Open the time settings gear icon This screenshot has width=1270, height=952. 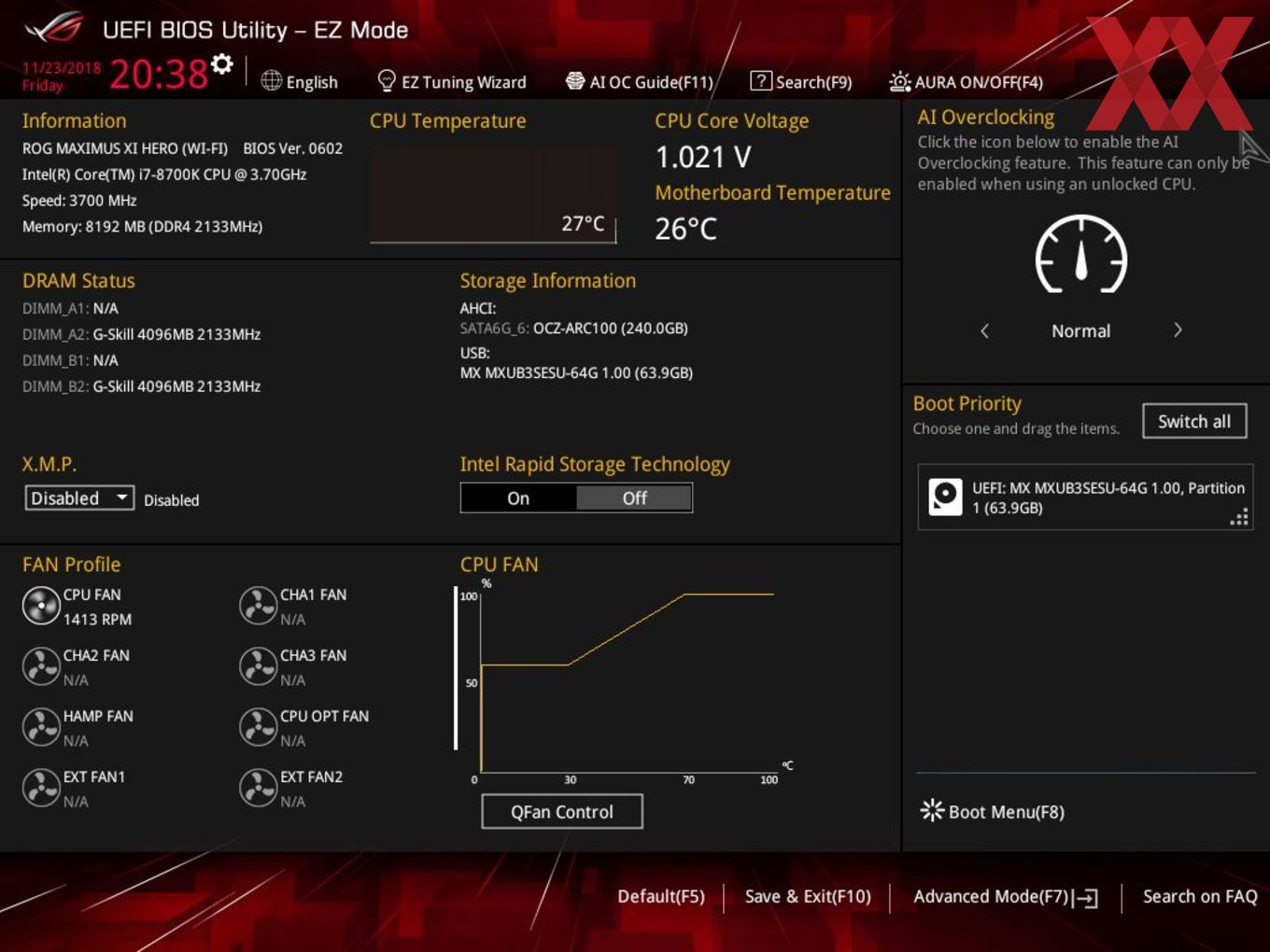point(221,64)
